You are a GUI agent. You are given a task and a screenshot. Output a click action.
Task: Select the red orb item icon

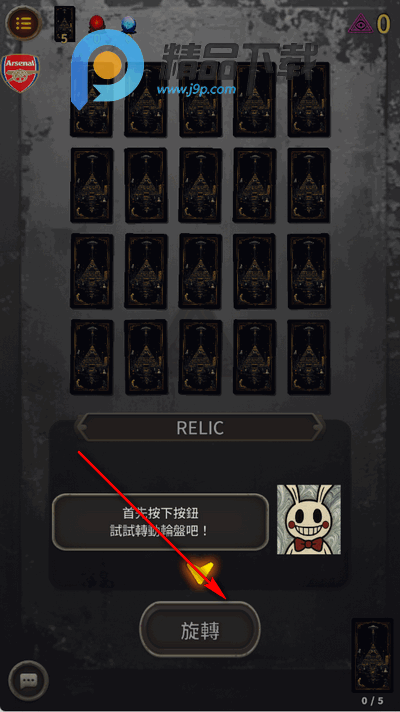tap(96, 24)
